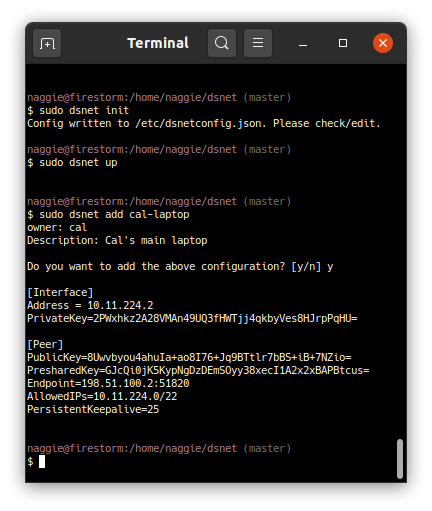Click the PresharedKey line in output
The width and height of the screenshot is (432, 511).
point(198,370)
